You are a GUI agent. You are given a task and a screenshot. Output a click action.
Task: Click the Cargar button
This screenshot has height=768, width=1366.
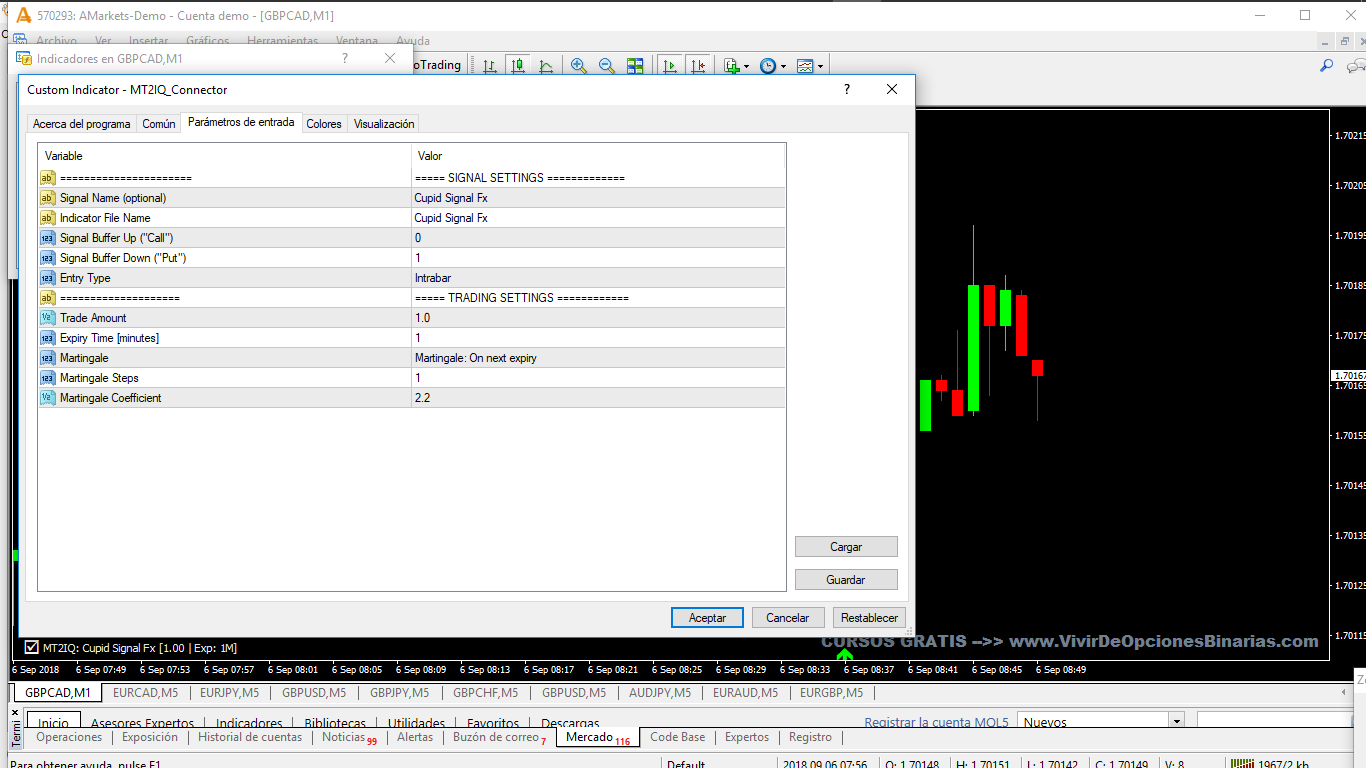(846, 547)
